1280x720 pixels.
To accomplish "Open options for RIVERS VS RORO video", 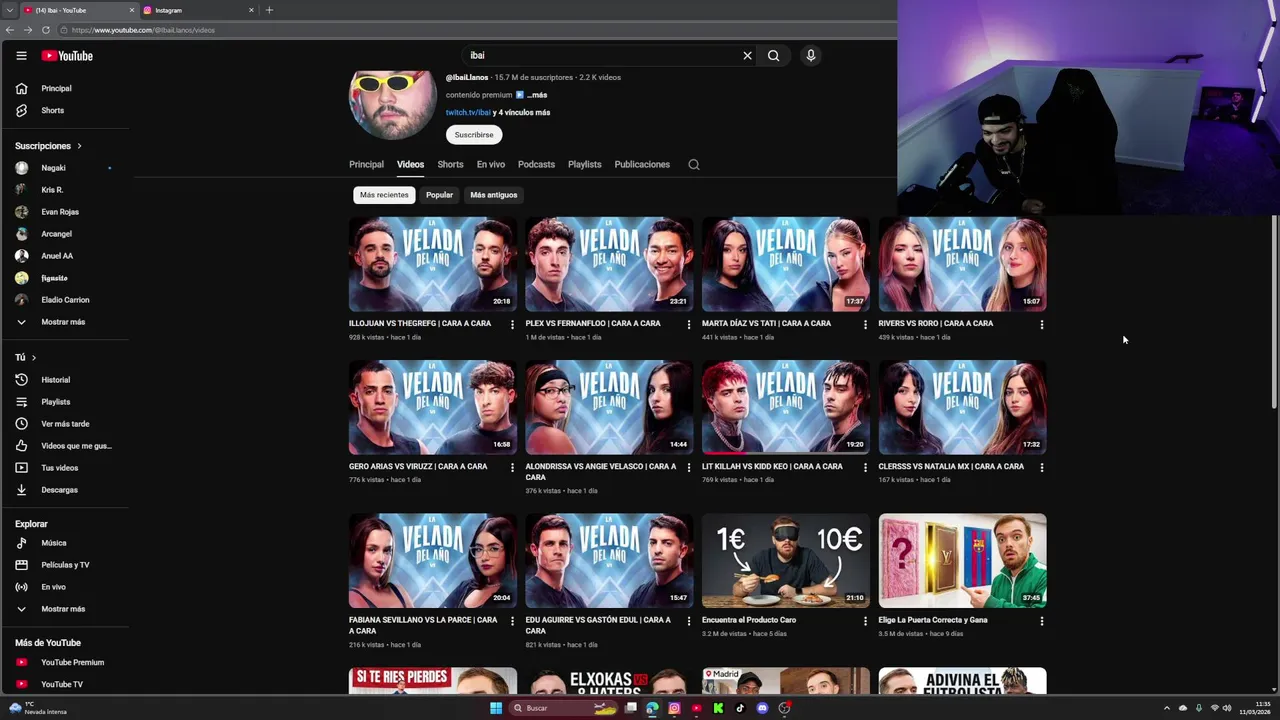I will 1042,324.
